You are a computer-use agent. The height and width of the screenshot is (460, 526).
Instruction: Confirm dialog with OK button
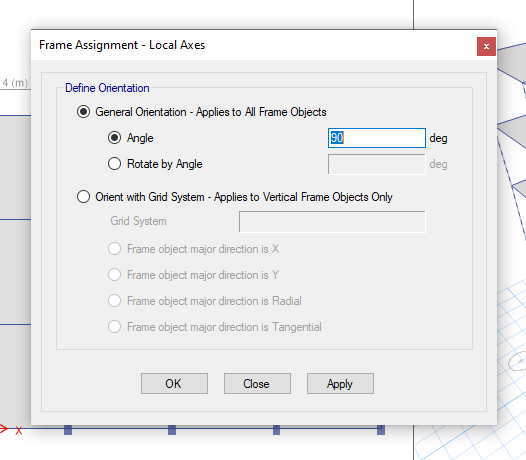pos(174,384)
